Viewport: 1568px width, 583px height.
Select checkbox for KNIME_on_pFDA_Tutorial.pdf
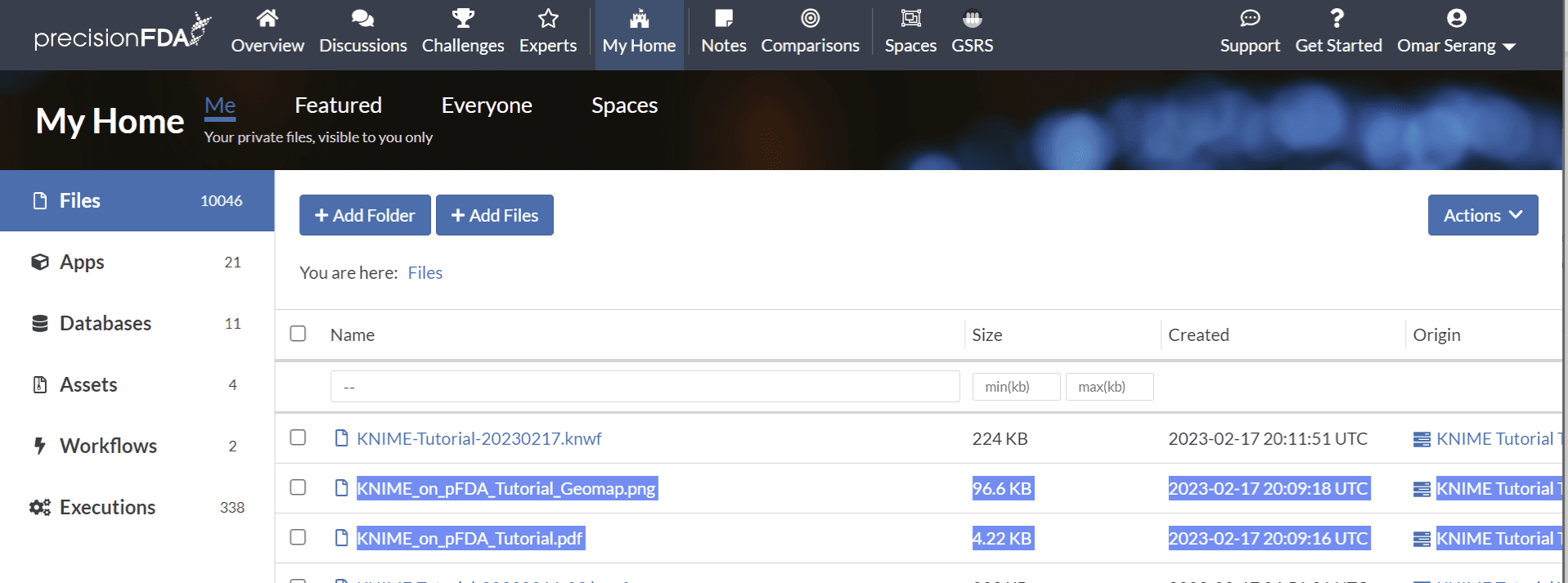(298, 537)
